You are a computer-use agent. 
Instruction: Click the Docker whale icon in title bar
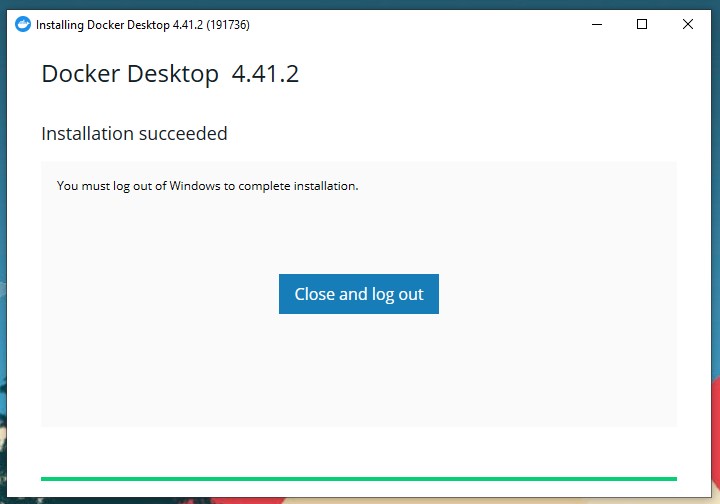(x=22, y=24)
